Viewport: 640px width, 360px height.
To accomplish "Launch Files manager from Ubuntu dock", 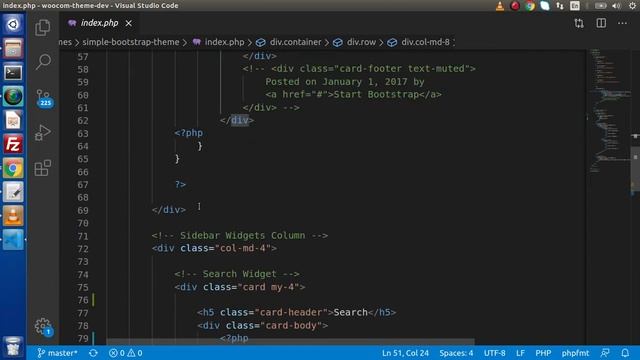I will coord(13,49).
